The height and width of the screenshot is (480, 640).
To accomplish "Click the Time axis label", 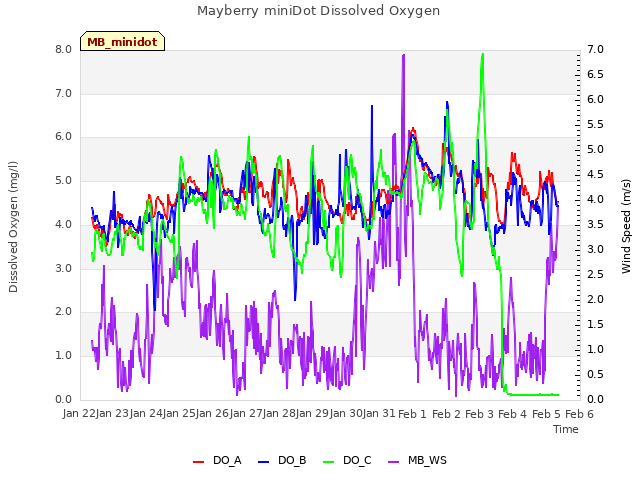I will (x=566, y=429).
